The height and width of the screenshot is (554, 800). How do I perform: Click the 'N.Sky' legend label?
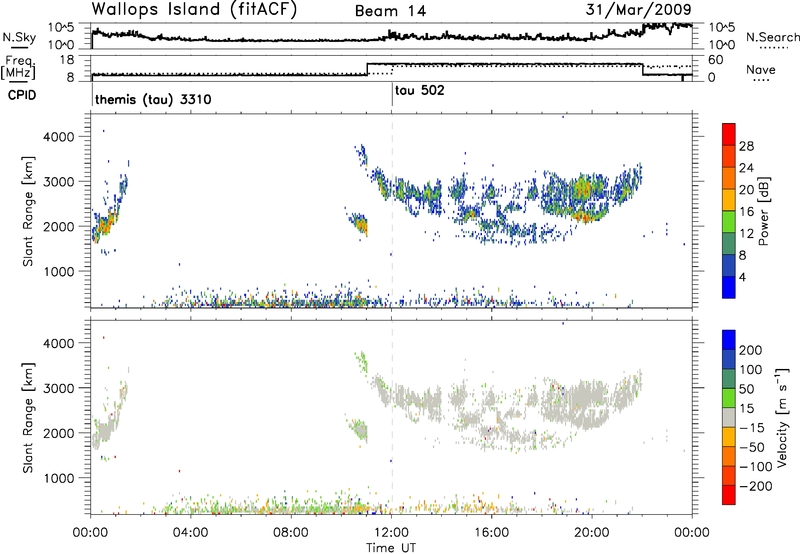tap(19, 37)
